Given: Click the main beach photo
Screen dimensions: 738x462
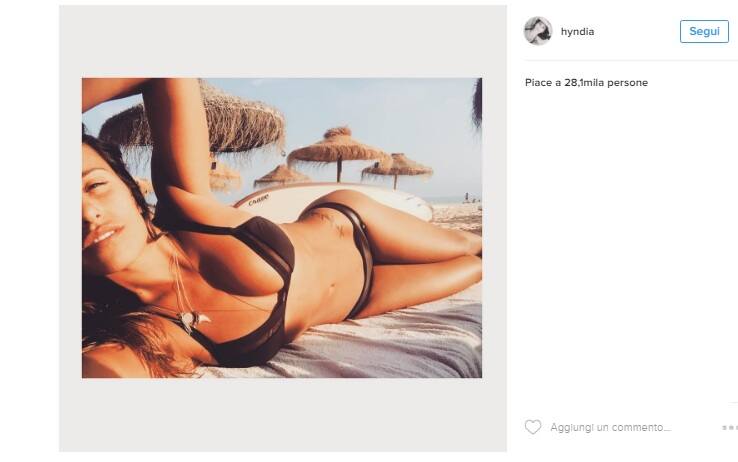Looking at the screenshot, I should 281,228.
